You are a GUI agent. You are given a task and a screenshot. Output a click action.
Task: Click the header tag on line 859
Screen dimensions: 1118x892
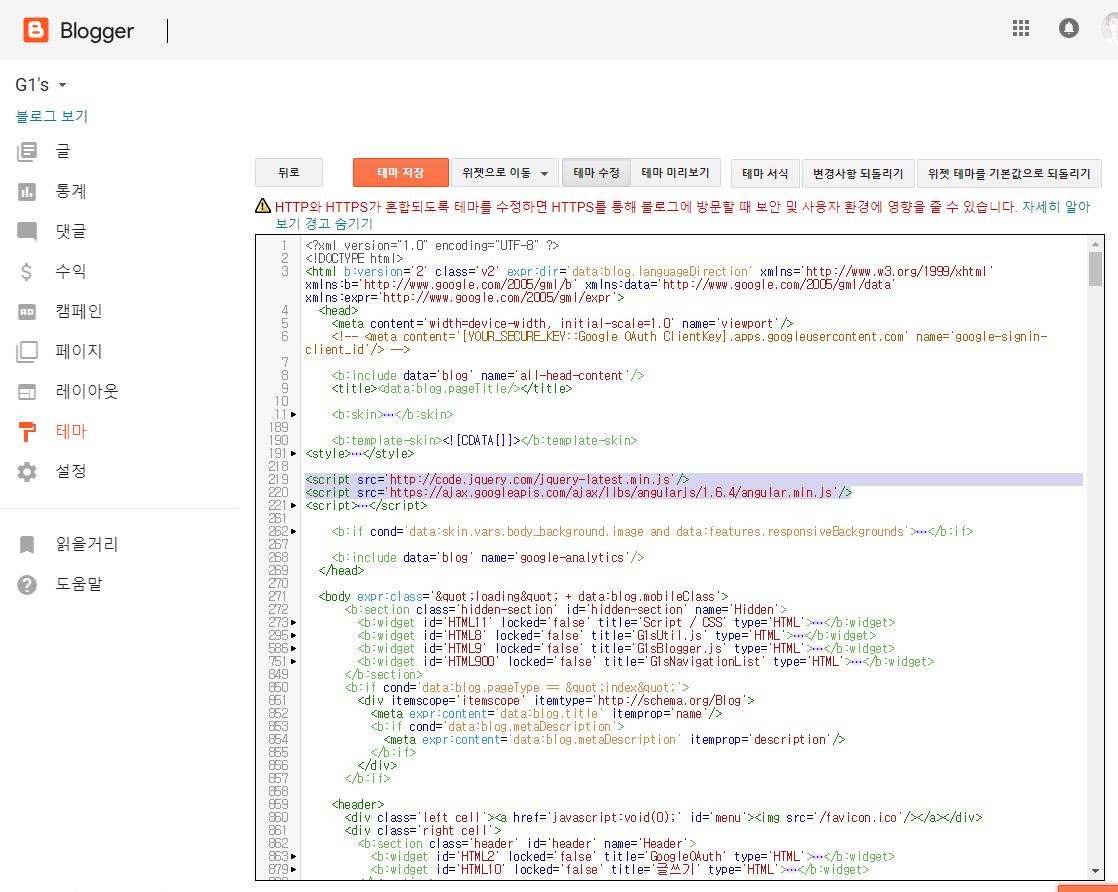[358, 804]
